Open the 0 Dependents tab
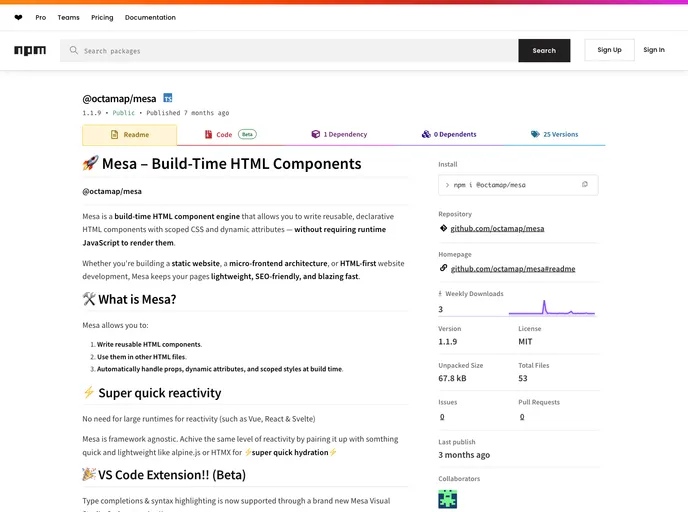Image resolution: width=688 pixels, height=512 pixels. tap(449, 134)
